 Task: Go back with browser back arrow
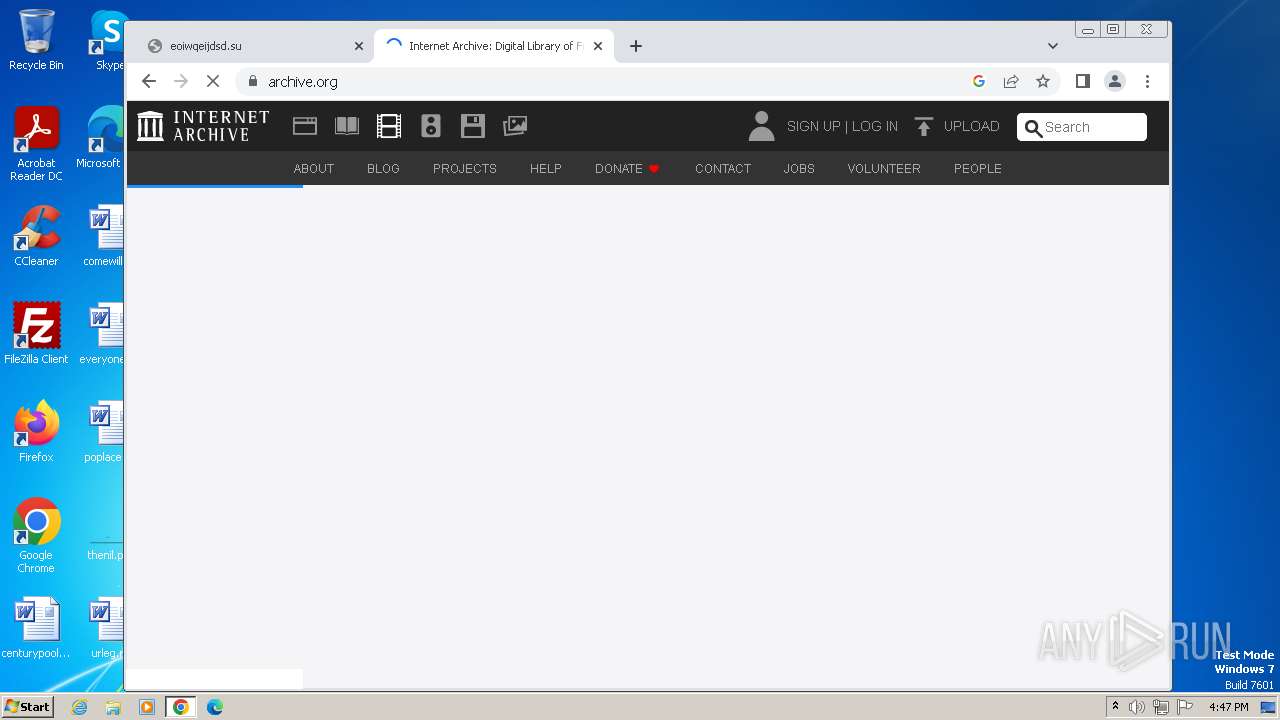pos(149,82)
